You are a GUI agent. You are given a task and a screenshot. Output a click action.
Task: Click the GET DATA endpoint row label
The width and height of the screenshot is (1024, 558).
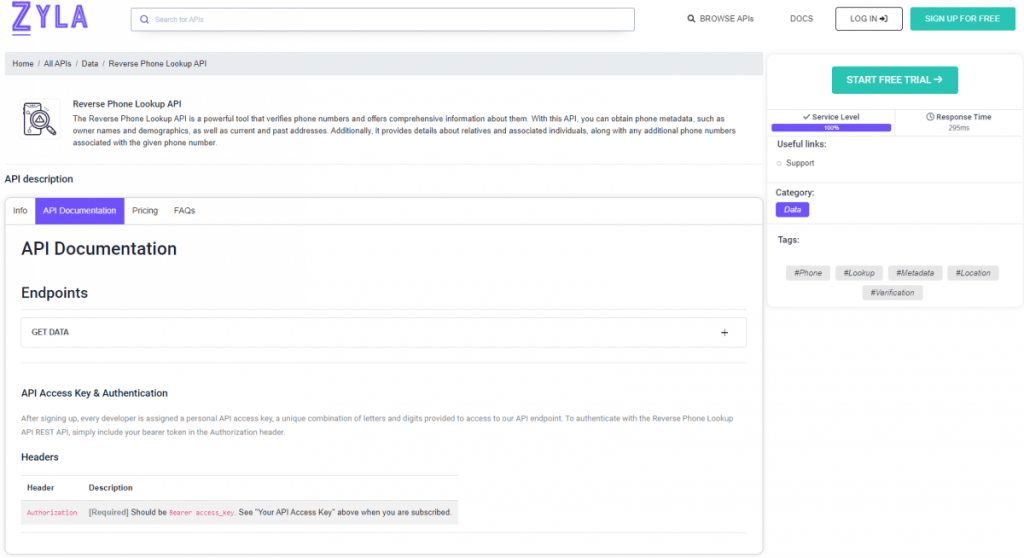coord(50,333)
